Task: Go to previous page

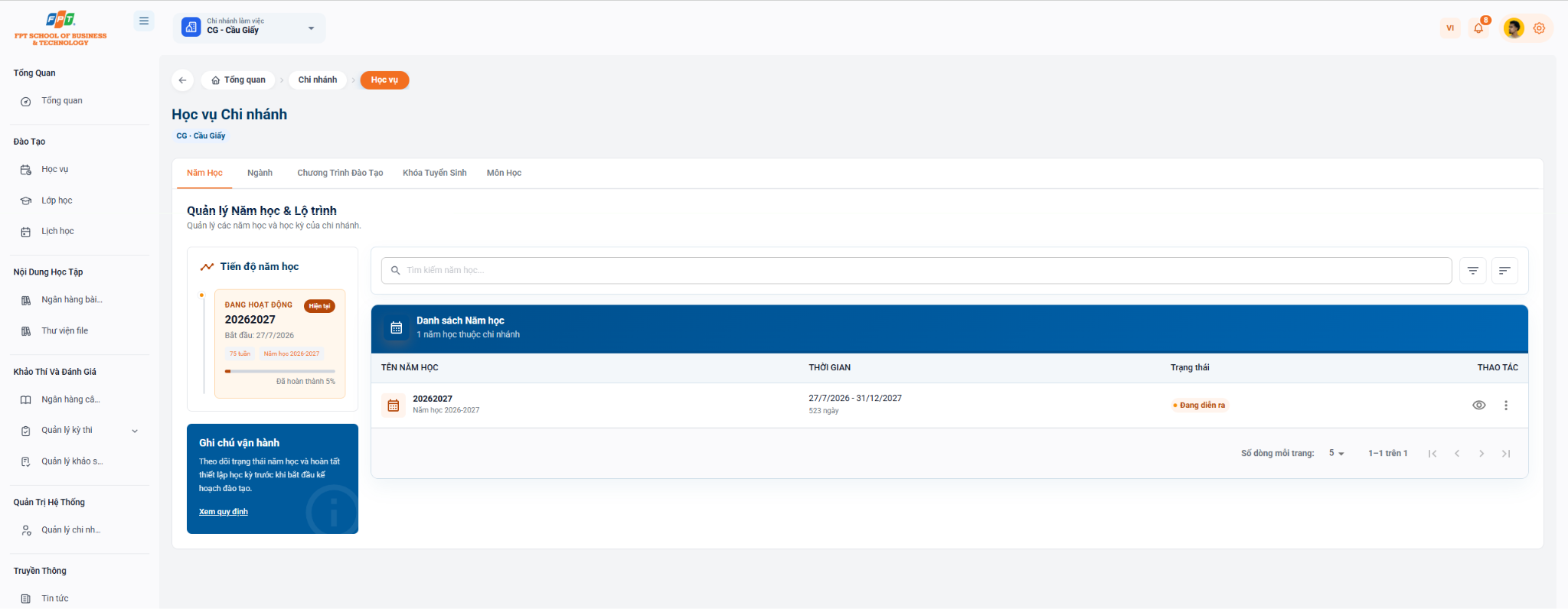Action: [1457, 454]
